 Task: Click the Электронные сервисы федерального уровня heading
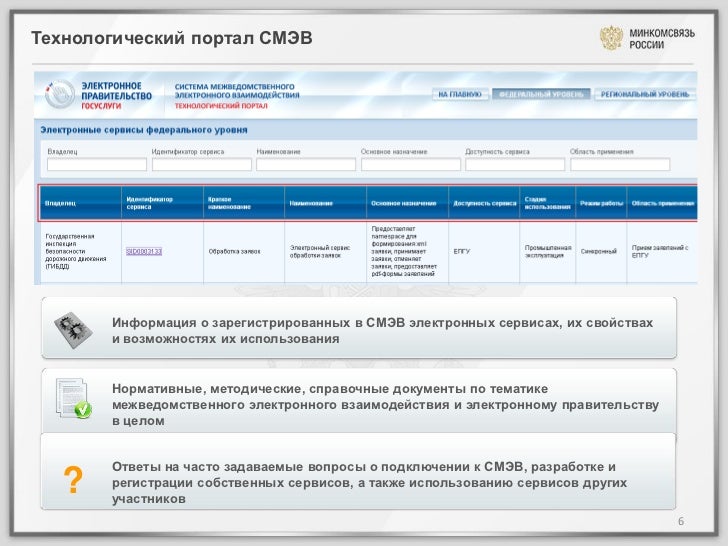(144, 130)
